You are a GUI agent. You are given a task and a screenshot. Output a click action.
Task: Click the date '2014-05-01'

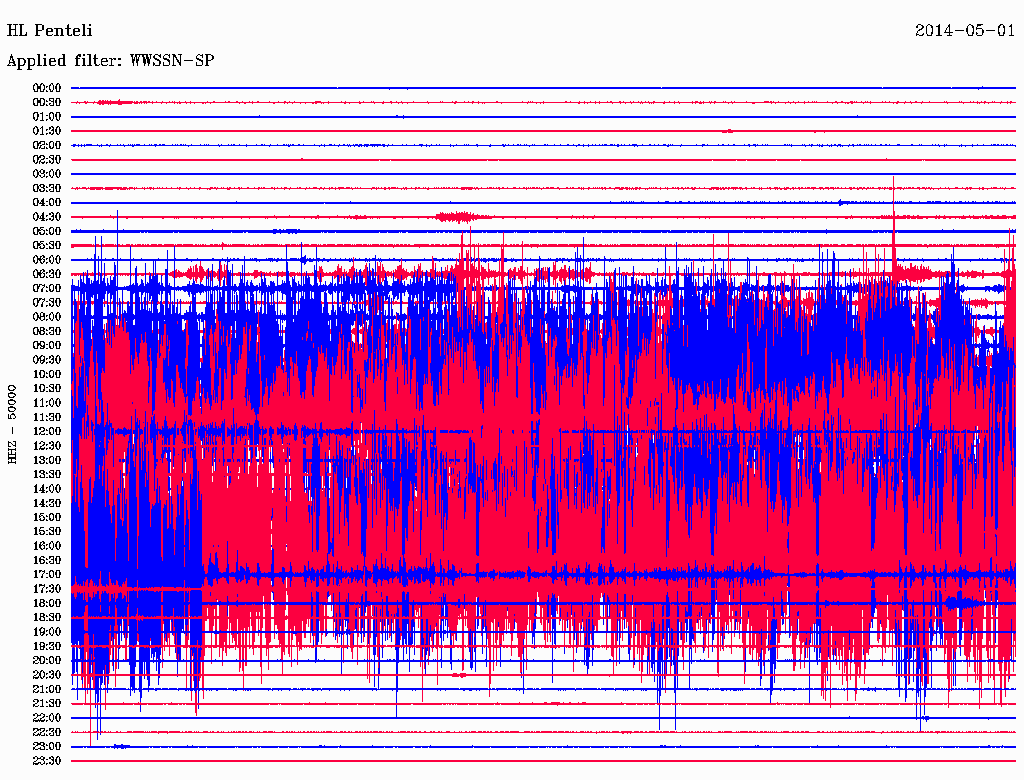tap(965, 31)
